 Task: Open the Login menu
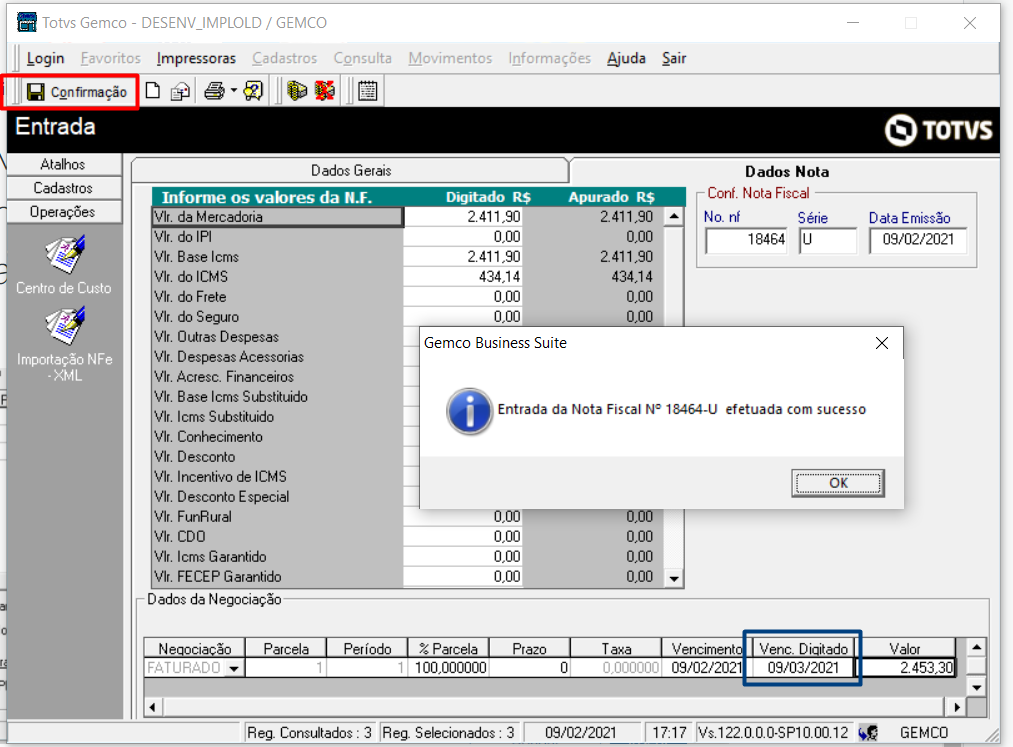(45, 58)
